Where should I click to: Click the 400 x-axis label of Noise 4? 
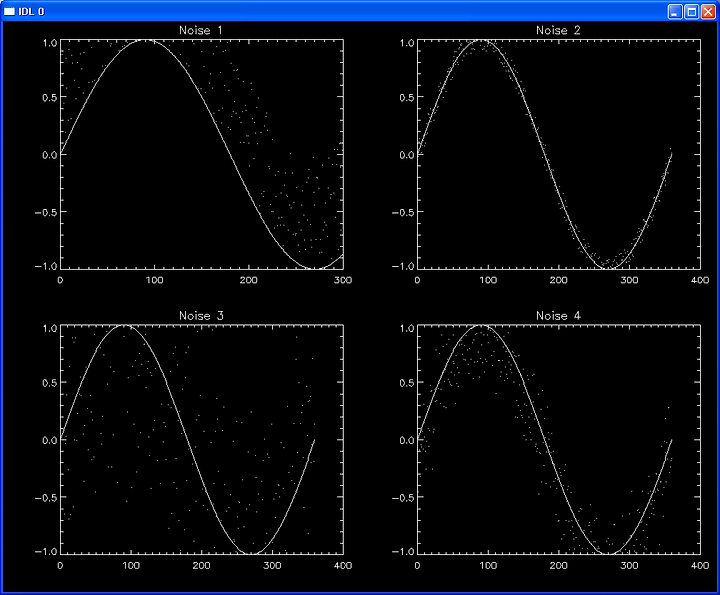(x=700, y=566)
